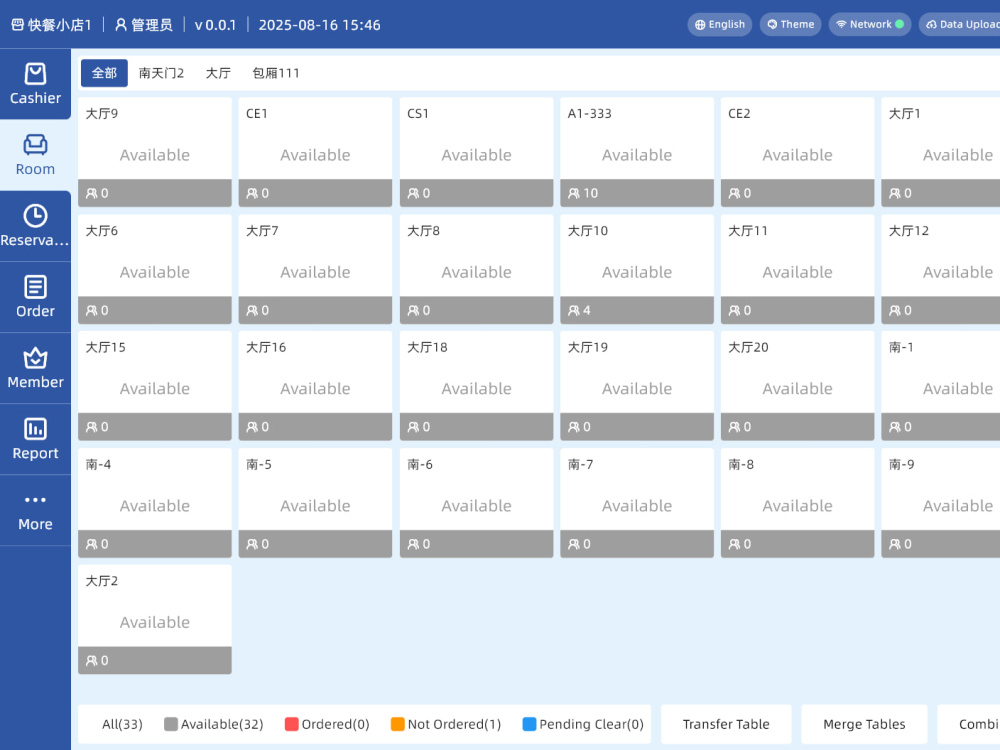
Task: Open table card 南-5
Action: (x=315, y=503)
